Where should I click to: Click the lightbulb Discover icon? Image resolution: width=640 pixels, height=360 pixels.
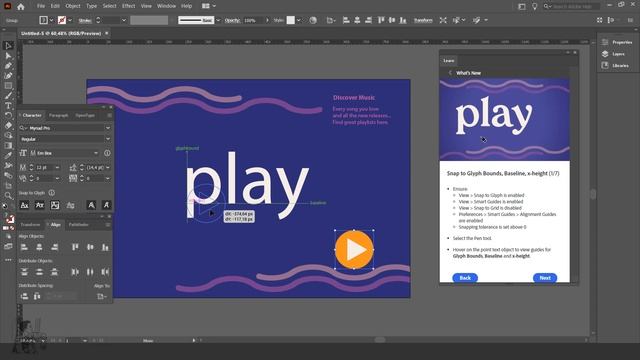pos(534,7)
